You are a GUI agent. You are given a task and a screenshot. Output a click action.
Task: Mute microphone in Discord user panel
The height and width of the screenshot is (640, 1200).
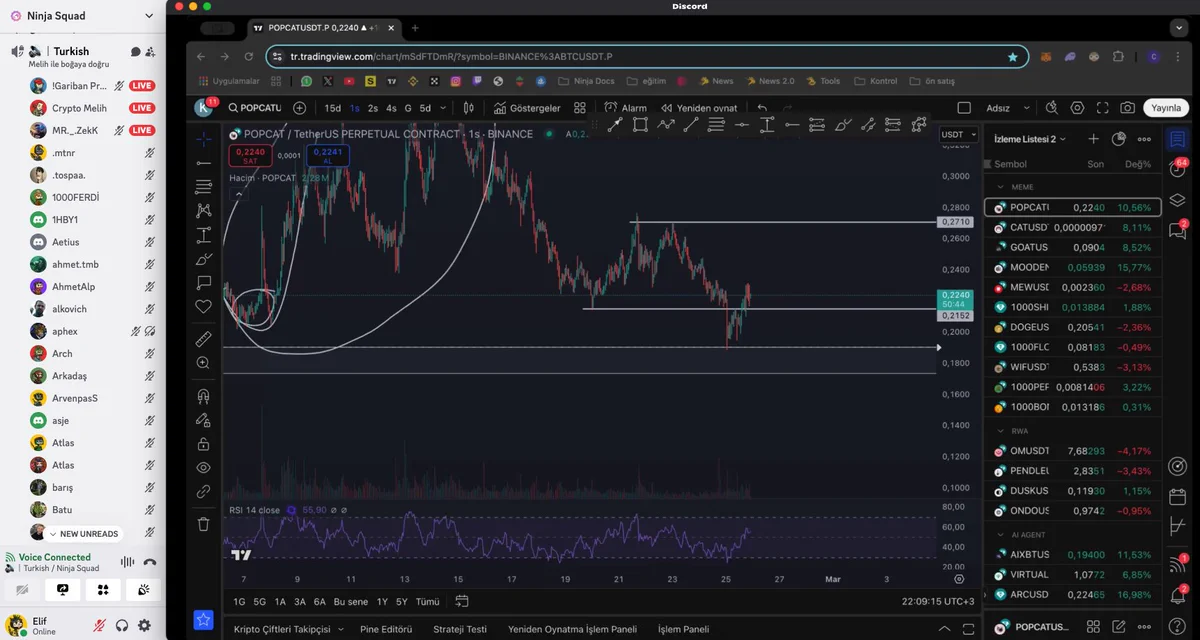tap(100, 625)
